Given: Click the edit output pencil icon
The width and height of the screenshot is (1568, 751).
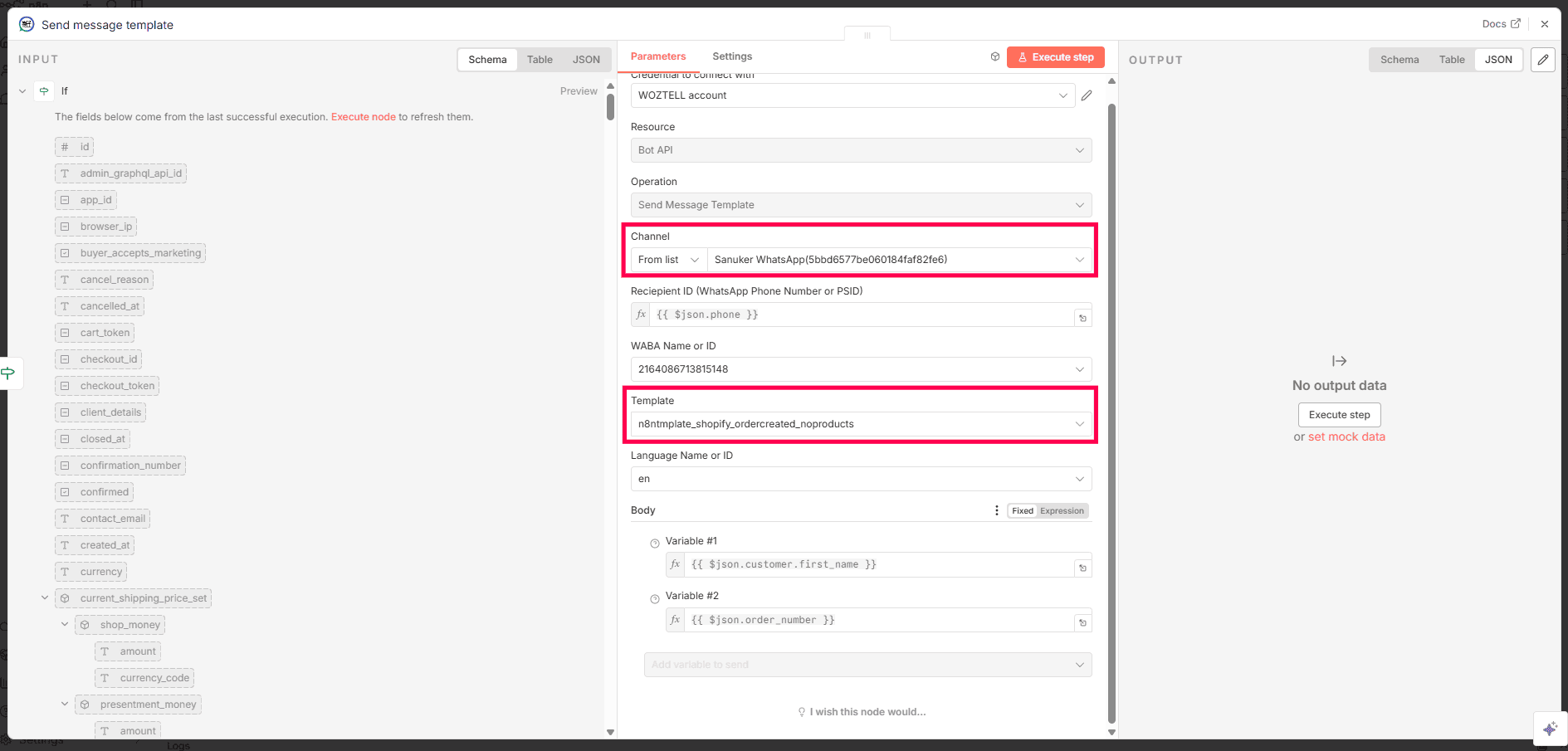Looking at the screenshot, I should pos(1542,60).
